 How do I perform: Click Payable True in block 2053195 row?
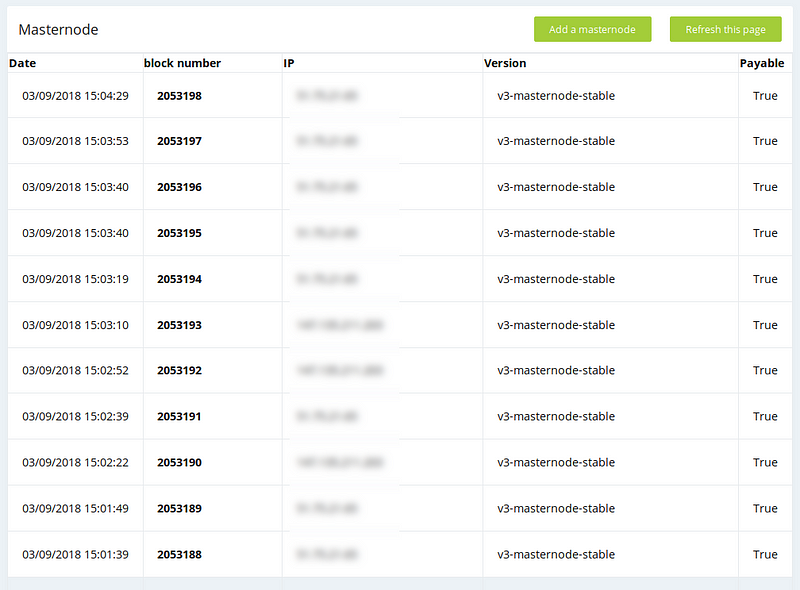click(765, 233)
